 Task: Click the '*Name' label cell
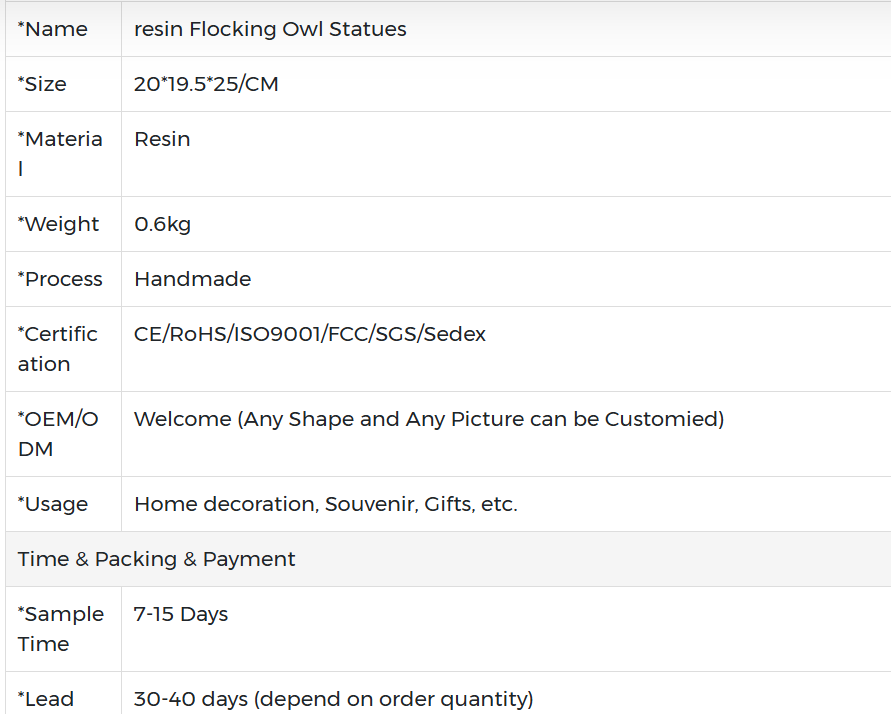[53, 29]
